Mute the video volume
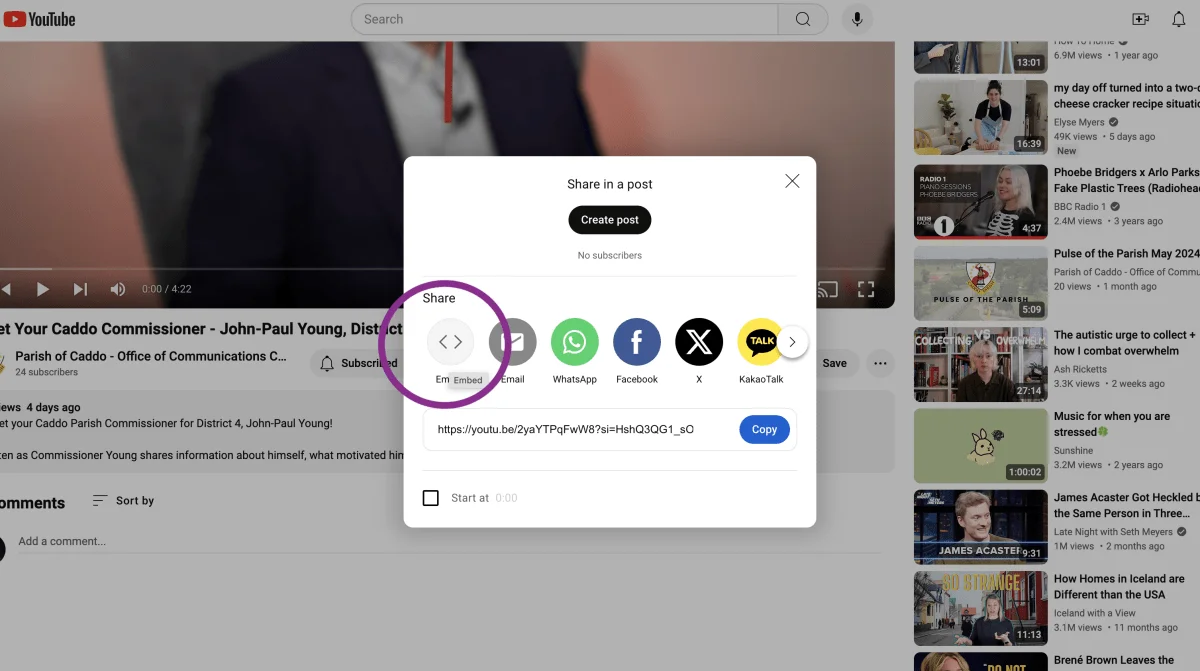 tap(118, 289)
